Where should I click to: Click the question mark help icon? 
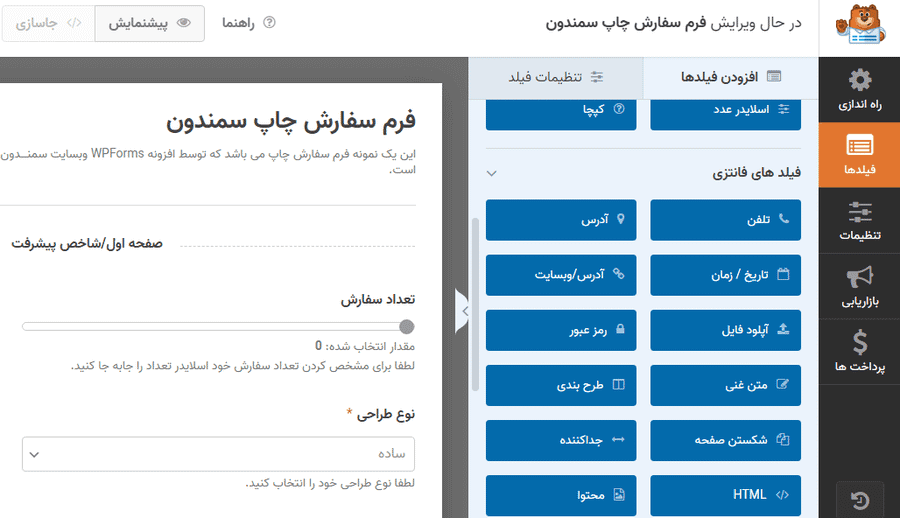[269, 22]
